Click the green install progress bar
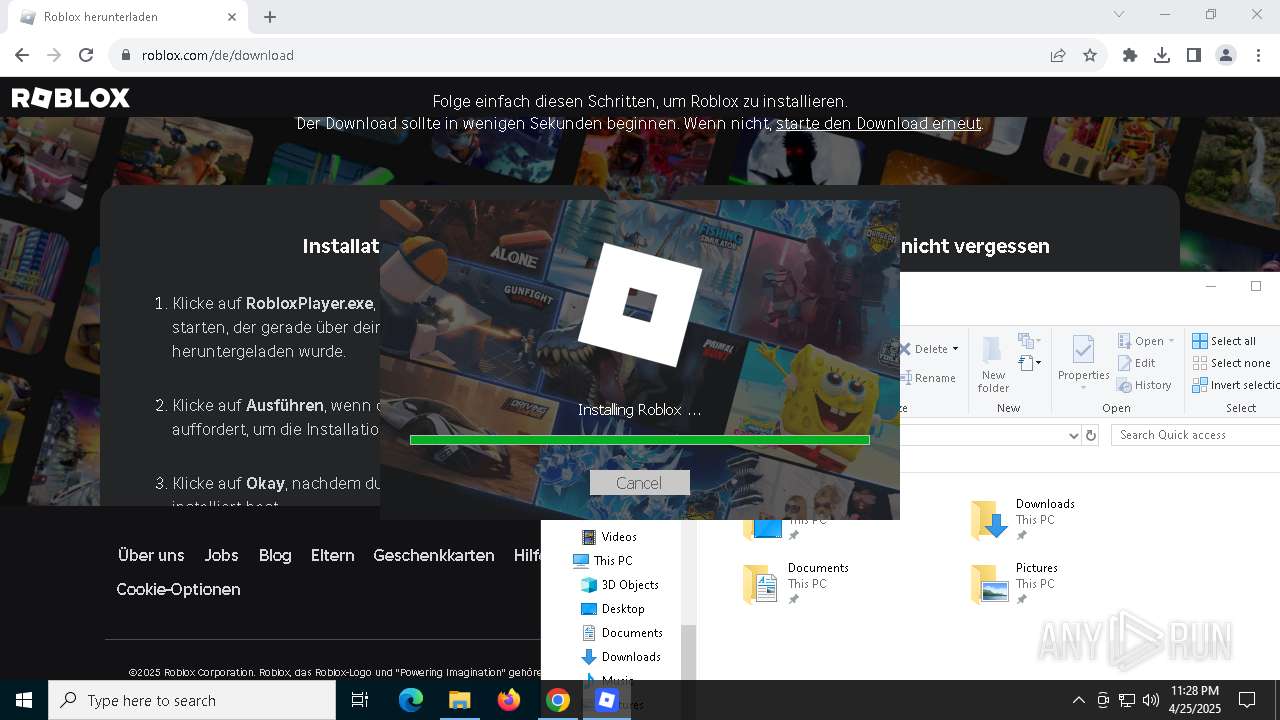Screen dimensions: 1280x720 click(x=640, y=440)
